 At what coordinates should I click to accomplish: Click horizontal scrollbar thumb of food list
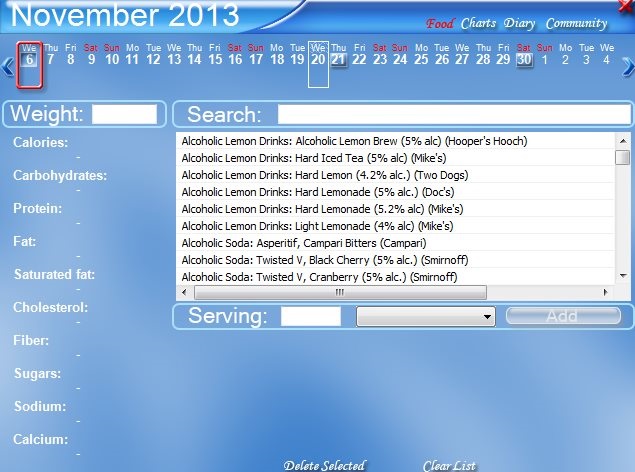click(x=340, y=292)
